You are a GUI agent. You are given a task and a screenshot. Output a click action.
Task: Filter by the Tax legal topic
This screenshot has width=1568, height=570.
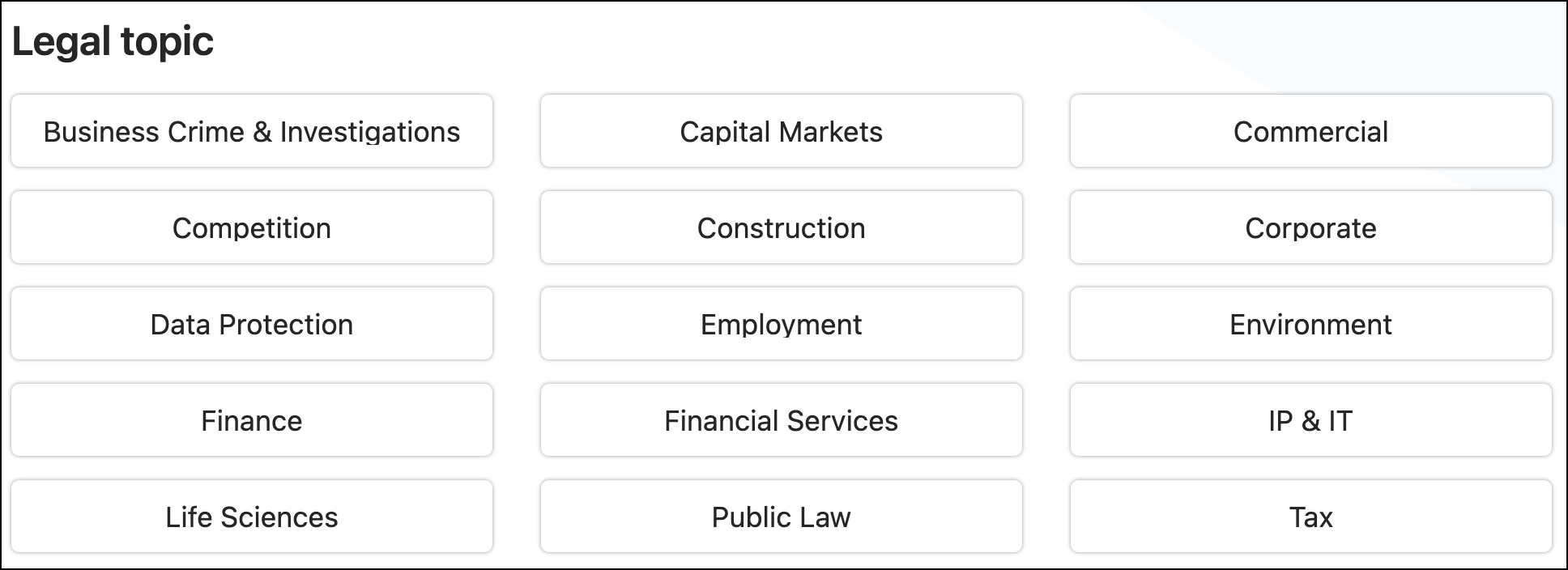(1310, 517)
